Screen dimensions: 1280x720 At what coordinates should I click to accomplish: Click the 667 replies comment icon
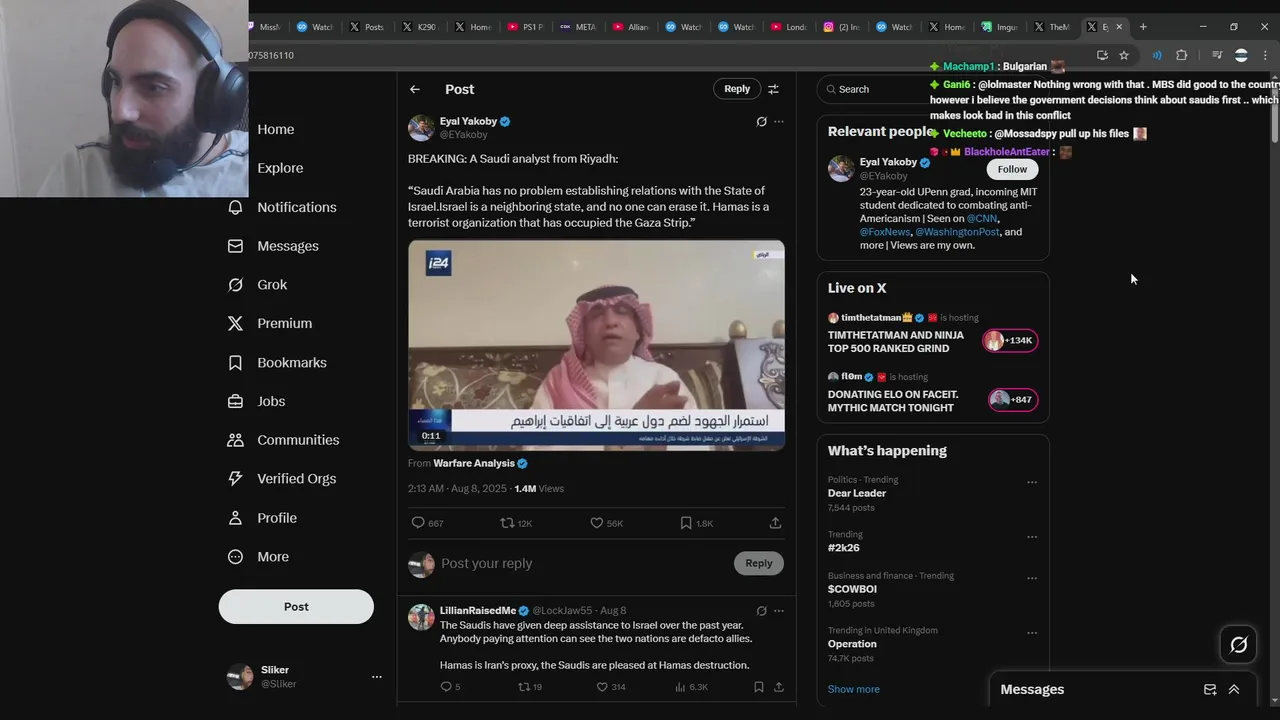click(x=418, y=523)
